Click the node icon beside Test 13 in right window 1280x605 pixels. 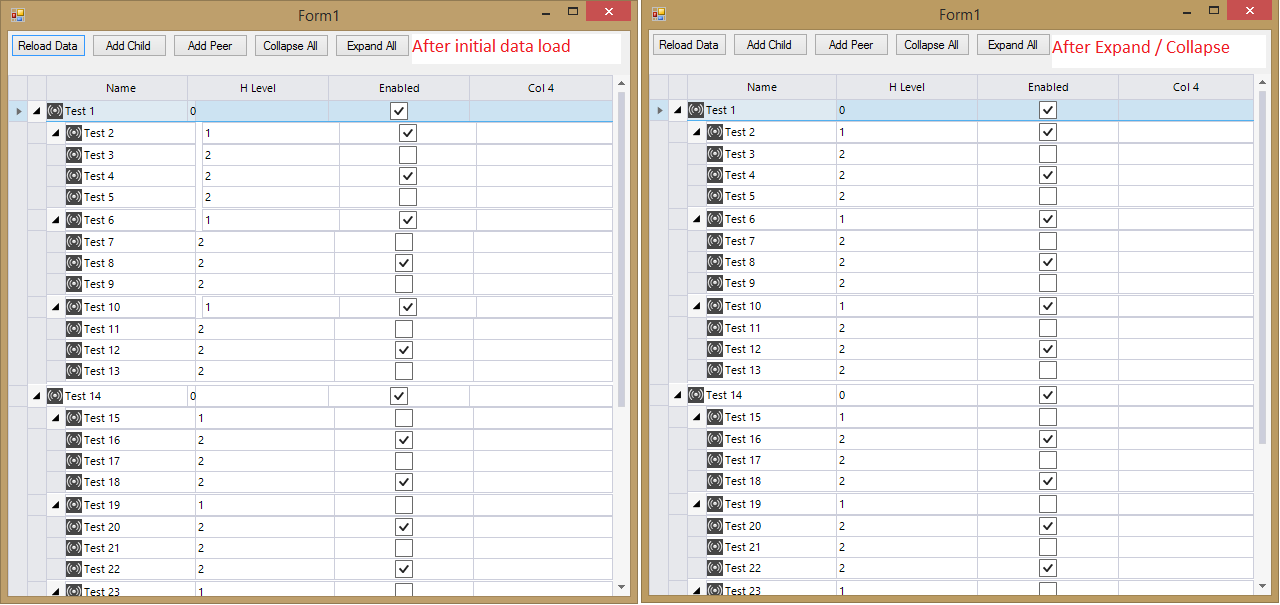click(715, 370)
